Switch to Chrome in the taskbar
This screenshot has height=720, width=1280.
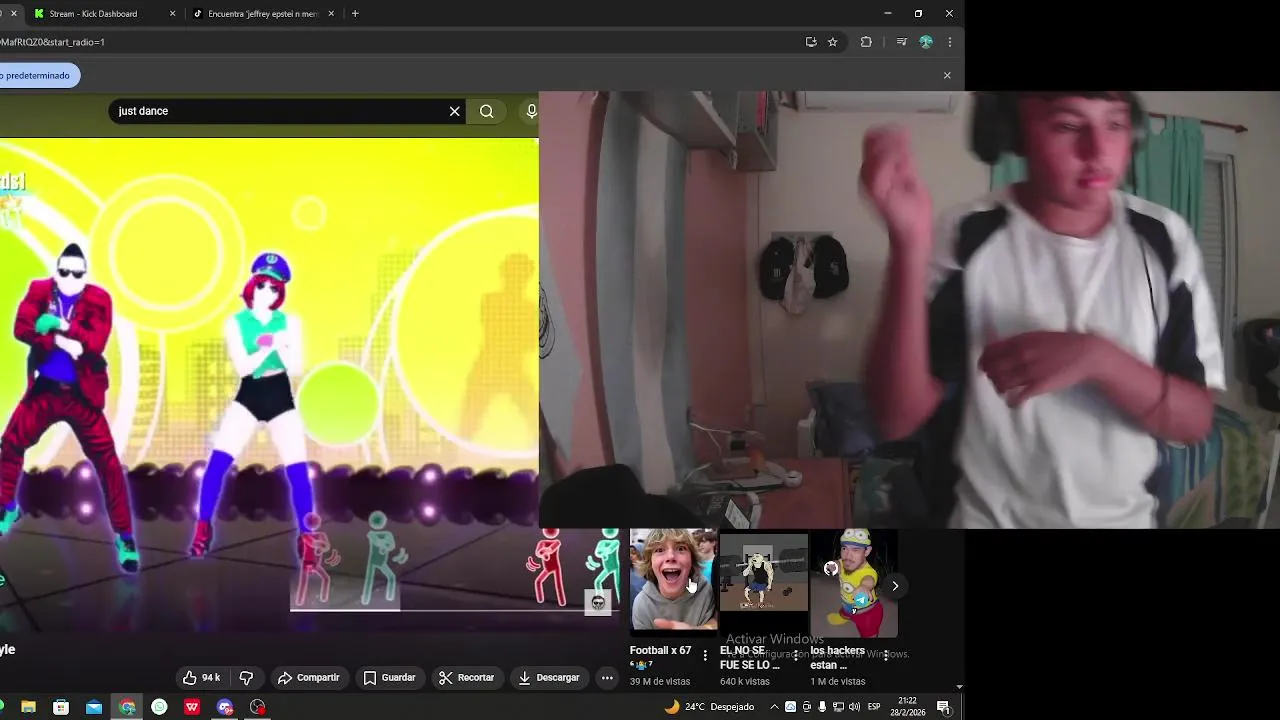tap(127, 707)
